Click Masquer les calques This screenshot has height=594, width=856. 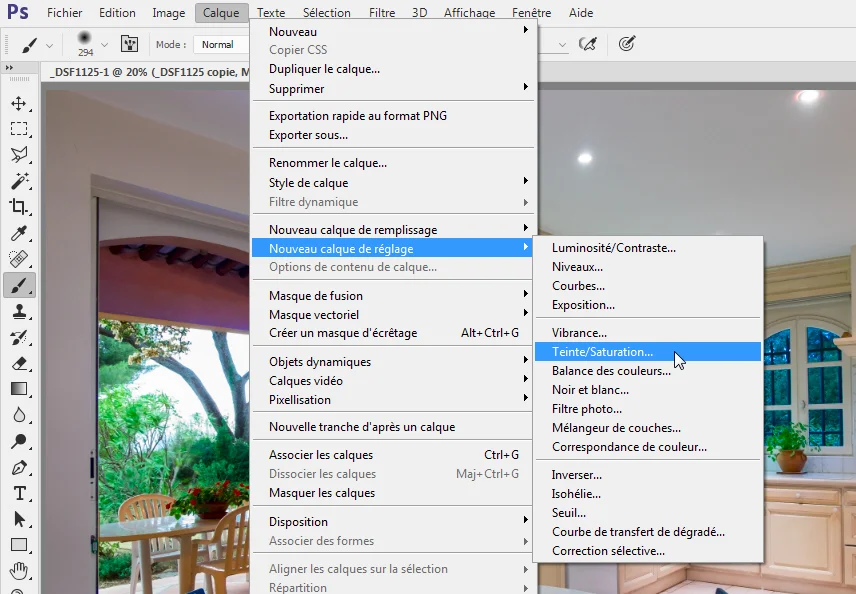point(393,493)
